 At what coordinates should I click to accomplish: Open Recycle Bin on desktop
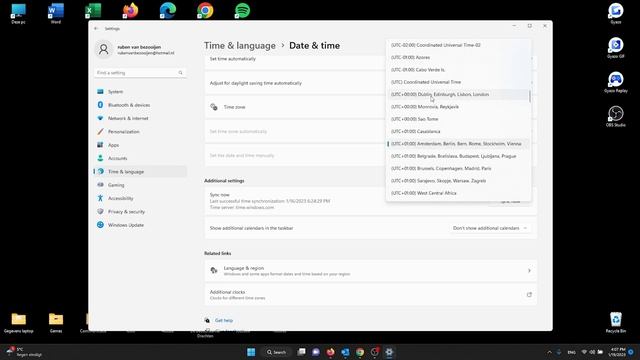tap(616, 322)
